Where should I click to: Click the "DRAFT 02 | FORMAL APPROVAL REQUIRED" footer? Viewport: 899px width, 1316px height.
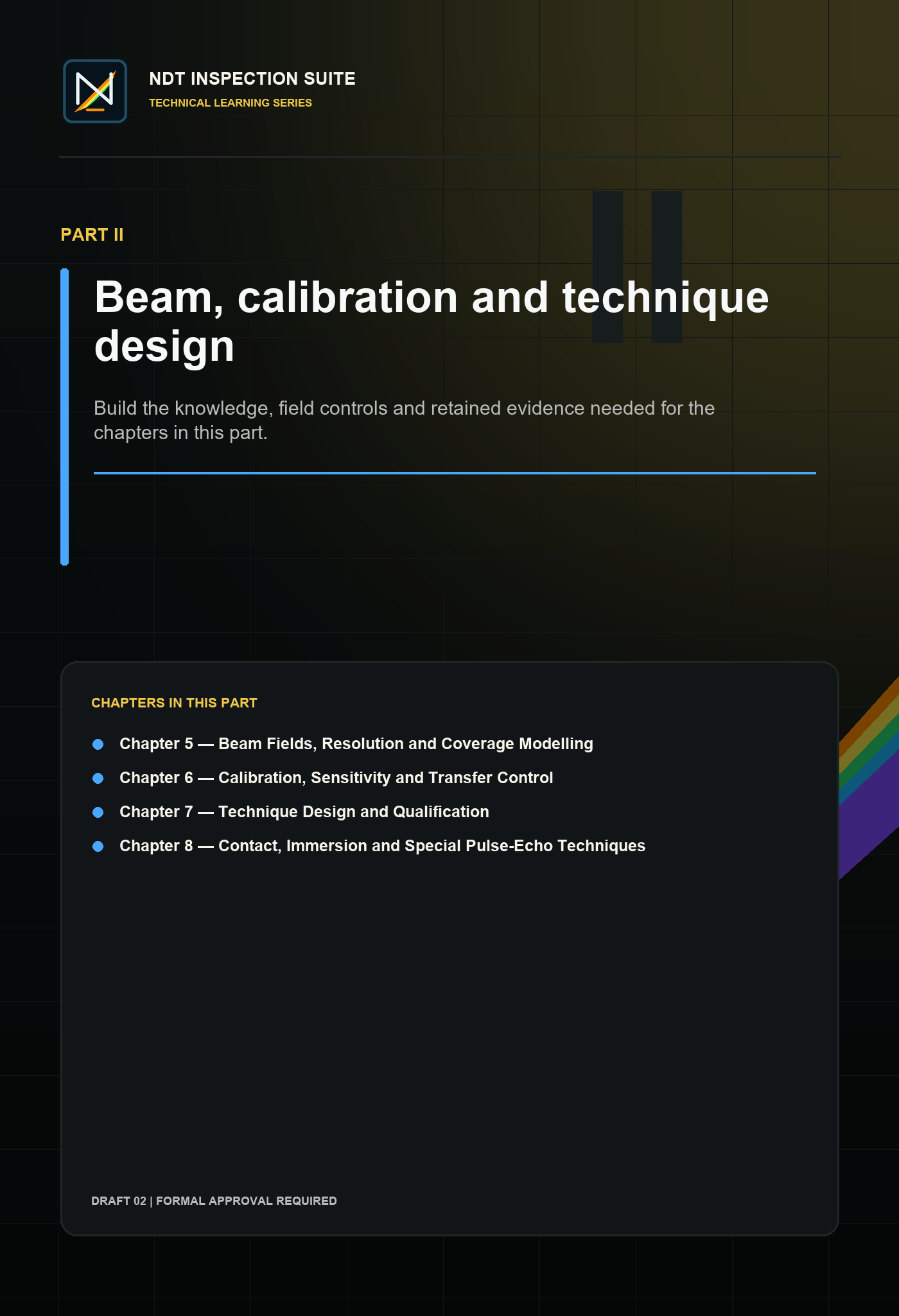pos(214,1201)
